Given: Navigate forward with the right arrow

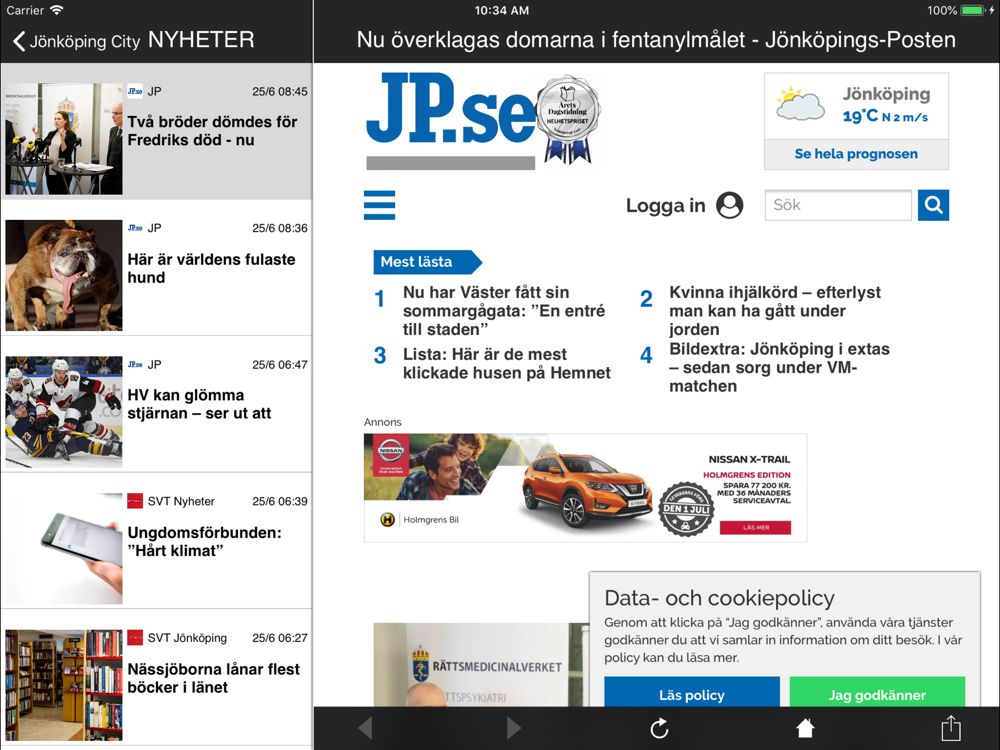Looking at the screenshot, I should coord(513,728).
